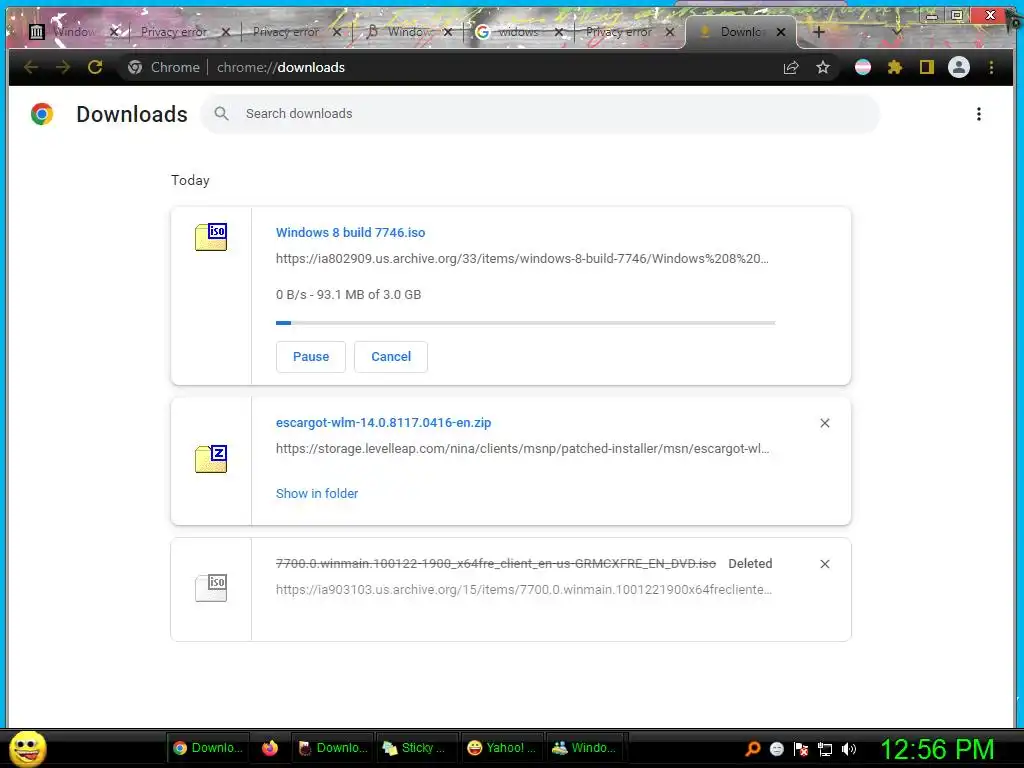Go back using the browser back arrow

coord(31,67)
